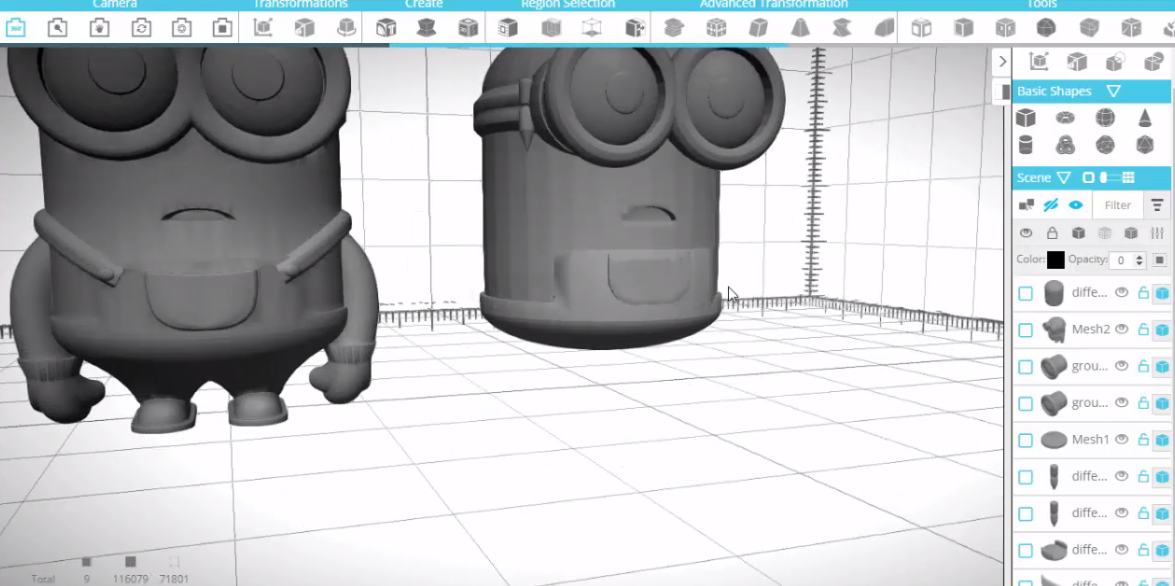Click the Transformations toolbar group label
This screenshot has height=586, width=1175.
tap(300, 4)
